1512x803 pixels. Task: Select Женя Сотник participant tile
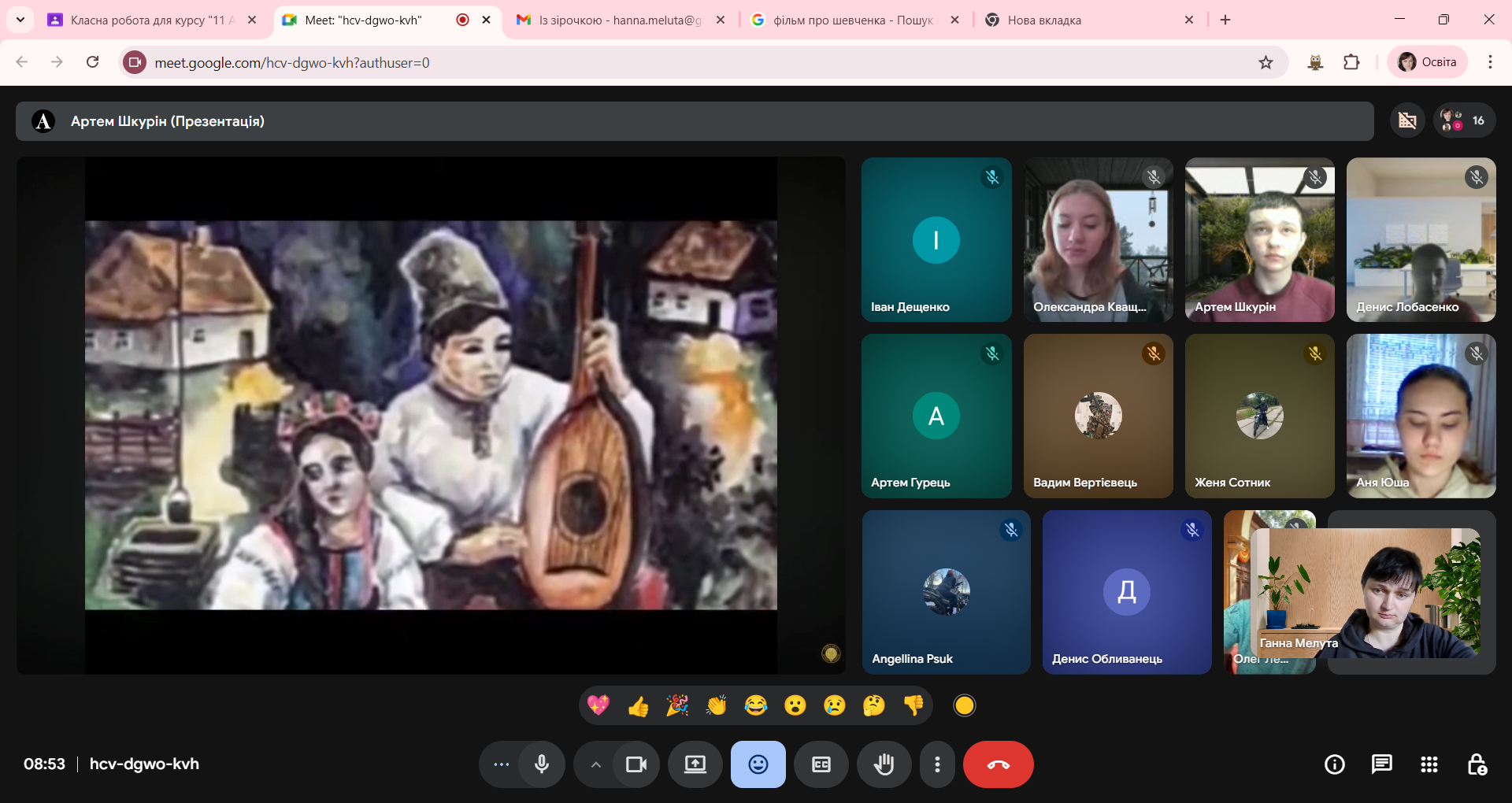(1260, 416)
